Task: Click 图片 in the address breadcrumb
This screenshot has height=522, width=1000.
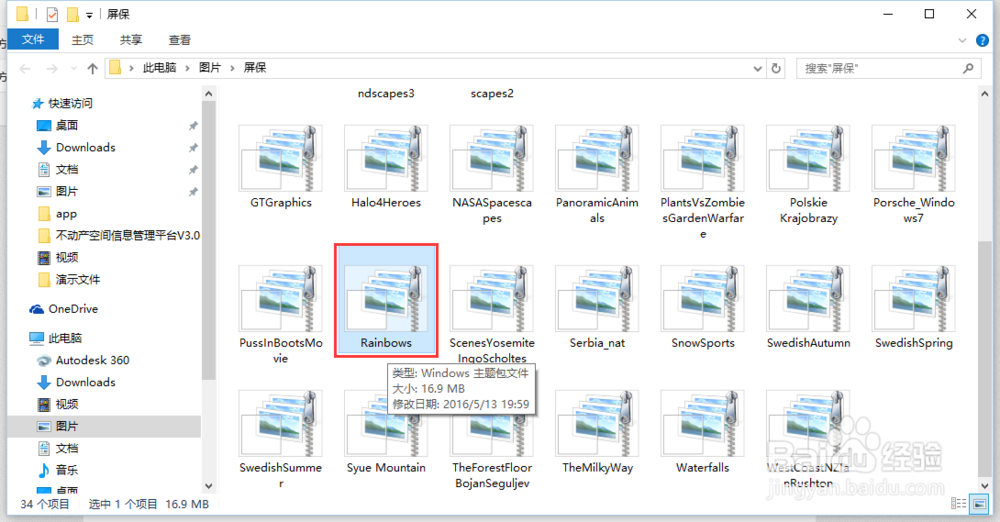Action: pos(210,68)
